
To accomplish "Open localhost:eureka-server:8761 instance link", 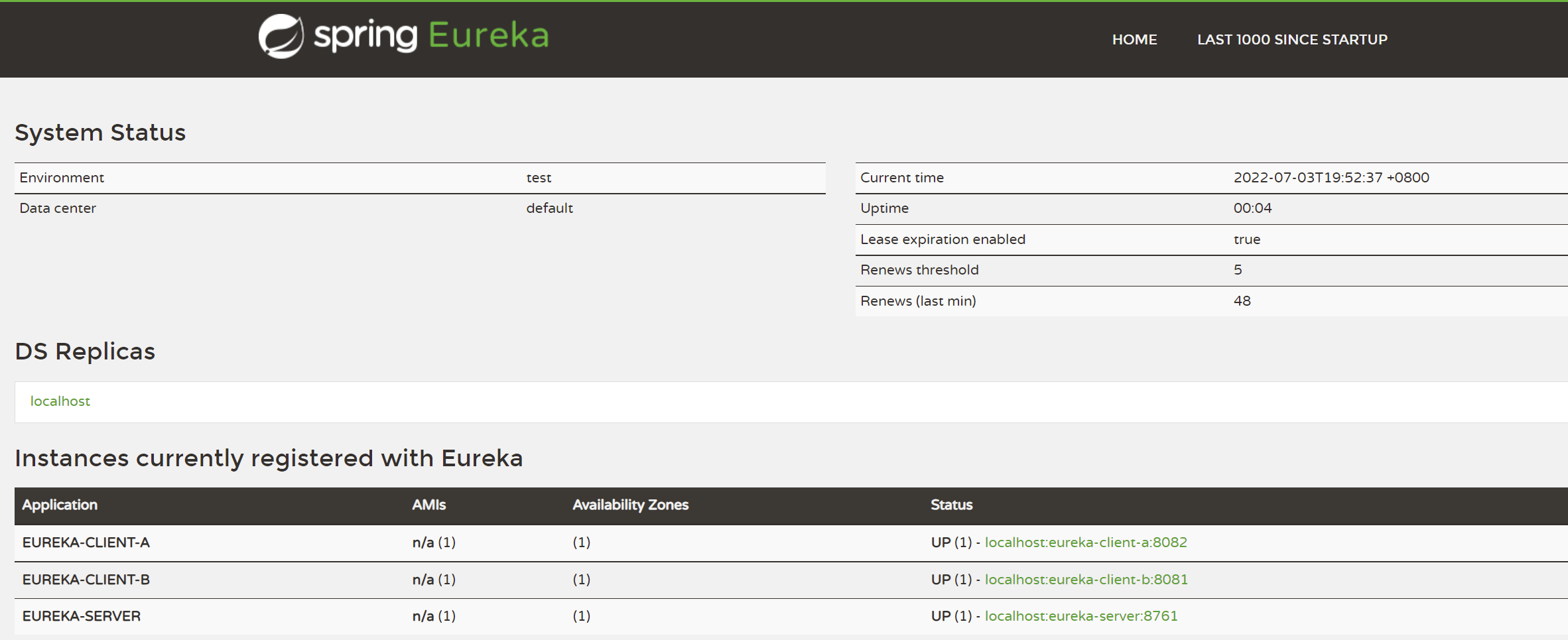I will coord(1081,616).
